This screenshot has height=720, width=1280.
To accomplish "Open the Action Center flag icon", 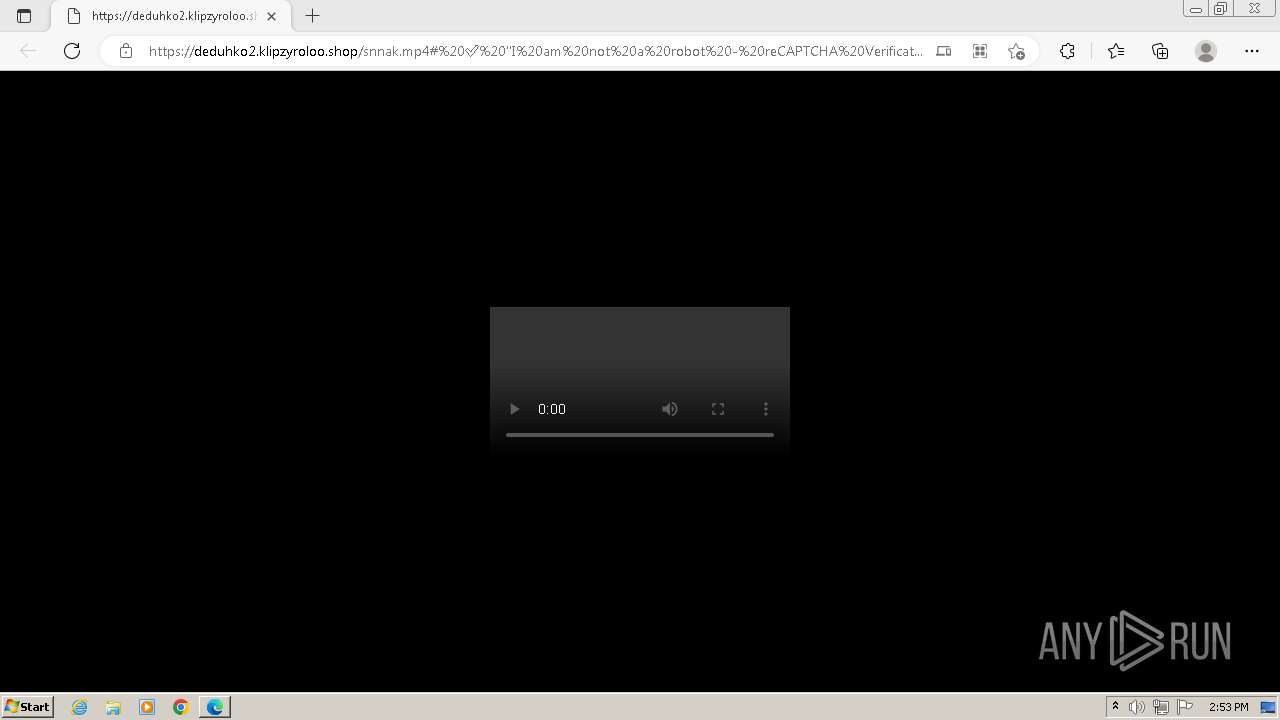I will (1185, 707).
